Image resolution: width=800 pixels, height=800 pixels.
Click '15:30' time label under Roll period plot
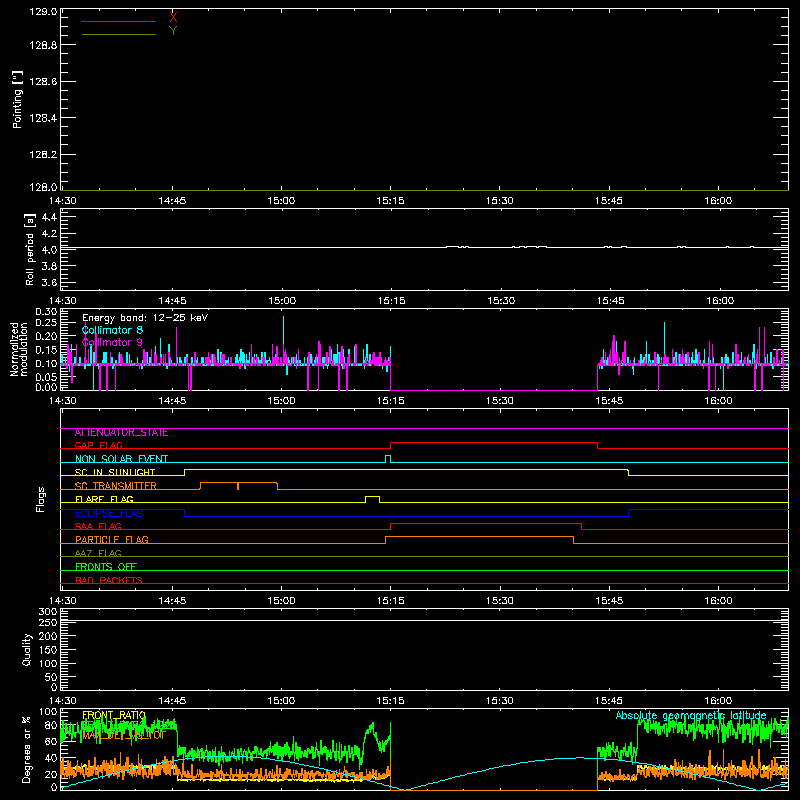pos(501,301)
